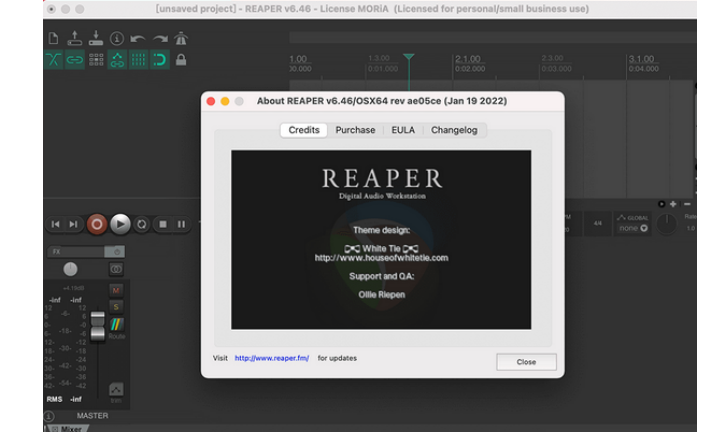The image size is (720, 432).
Task: Open master track FX button
Action: (76, 252)
